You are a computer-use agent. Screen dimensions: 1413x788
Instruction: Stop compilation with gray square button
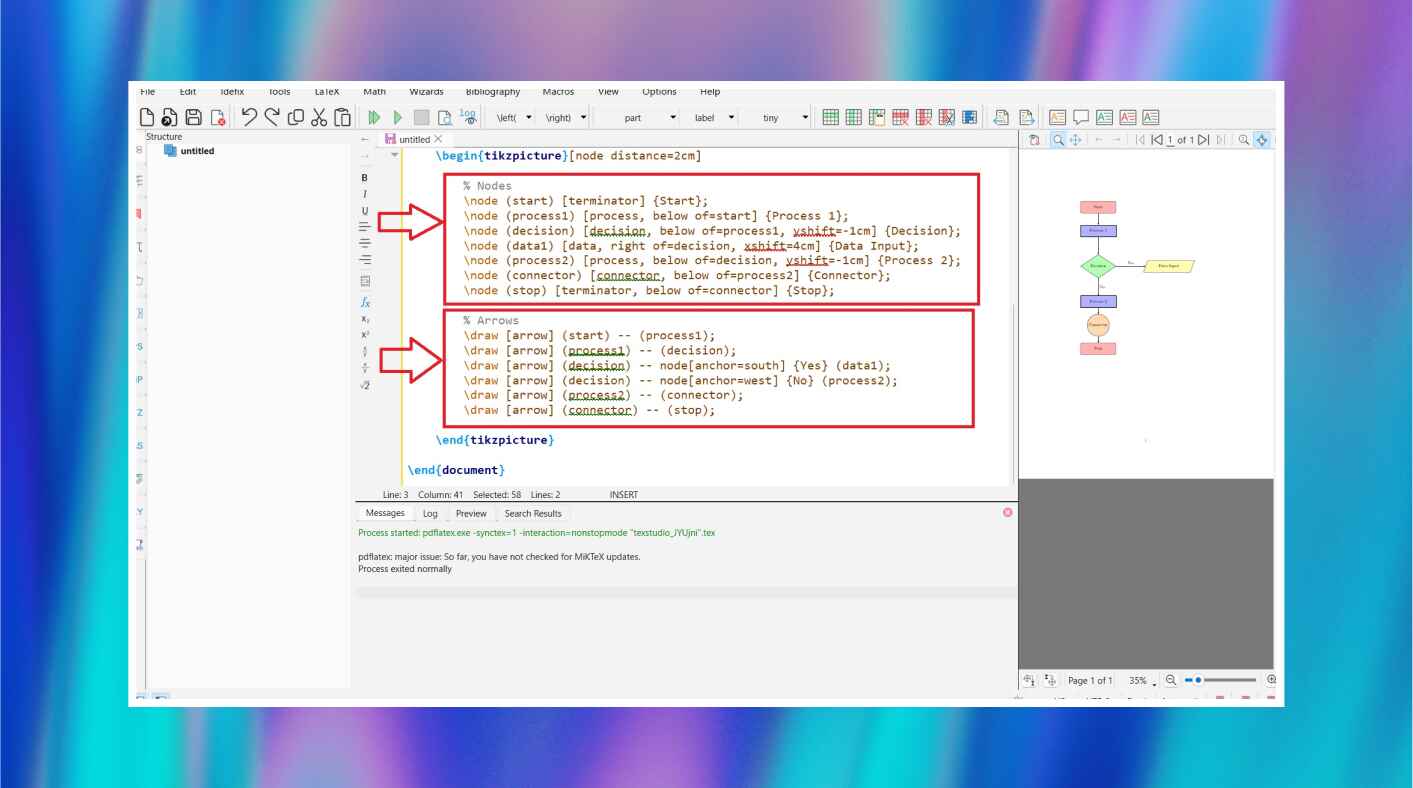tap(421, 117)
